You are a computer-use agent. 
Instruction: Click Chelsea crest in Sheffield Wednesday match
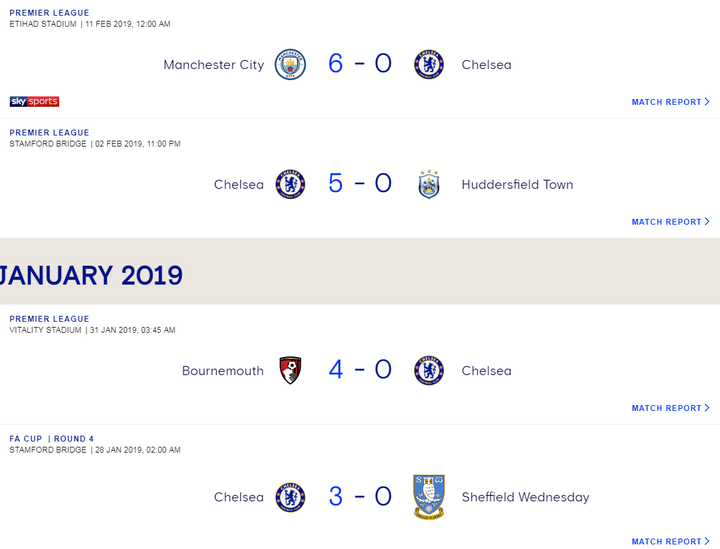290,497
